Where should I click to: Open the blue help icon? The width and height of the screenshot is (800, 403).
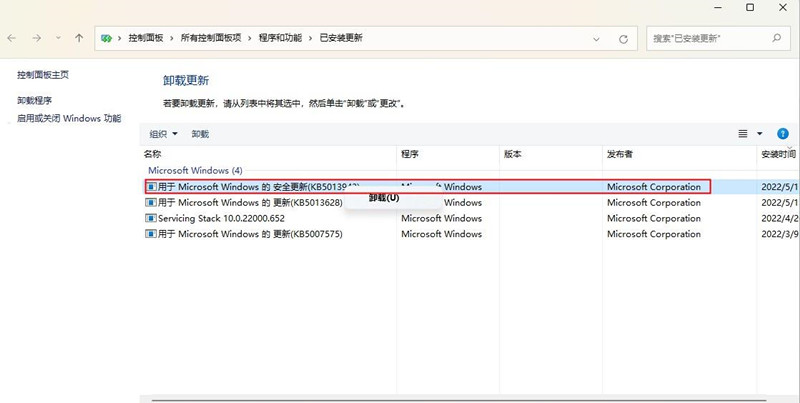tap(783, 134)
